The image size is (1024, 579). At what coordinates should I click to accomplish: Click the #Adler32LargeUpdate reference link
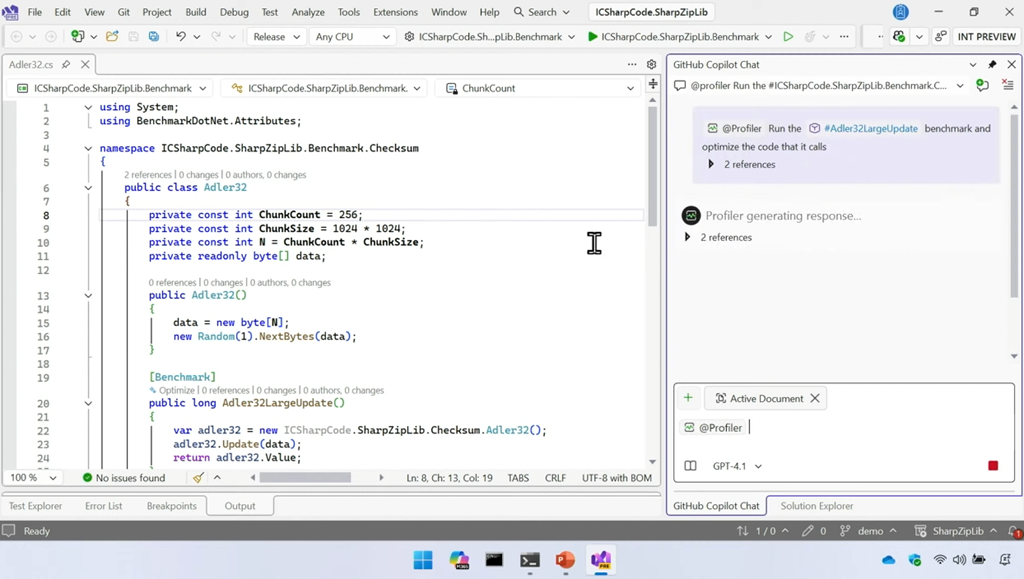click(869, 129)
